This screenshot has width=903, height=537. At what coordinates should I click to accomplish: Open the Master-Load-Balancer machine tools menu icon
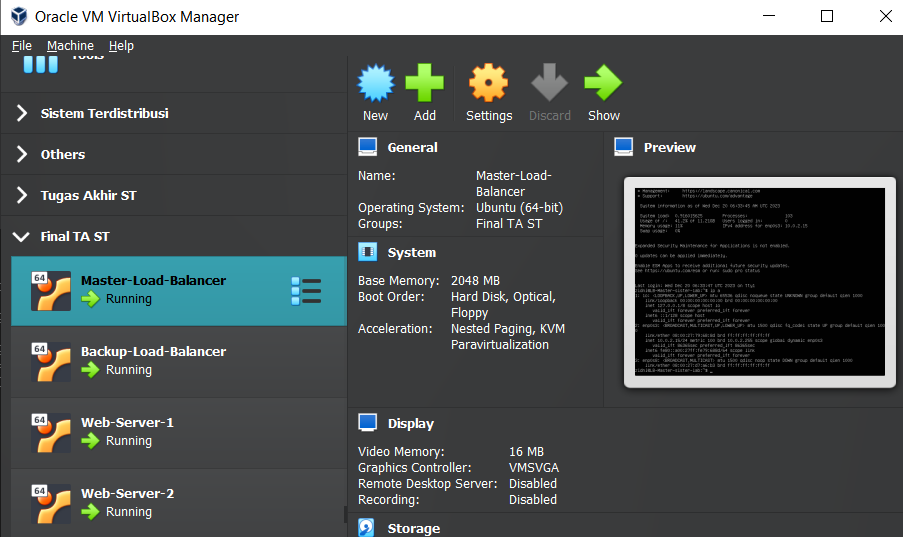pyautogui.click(x=306, y=291)
